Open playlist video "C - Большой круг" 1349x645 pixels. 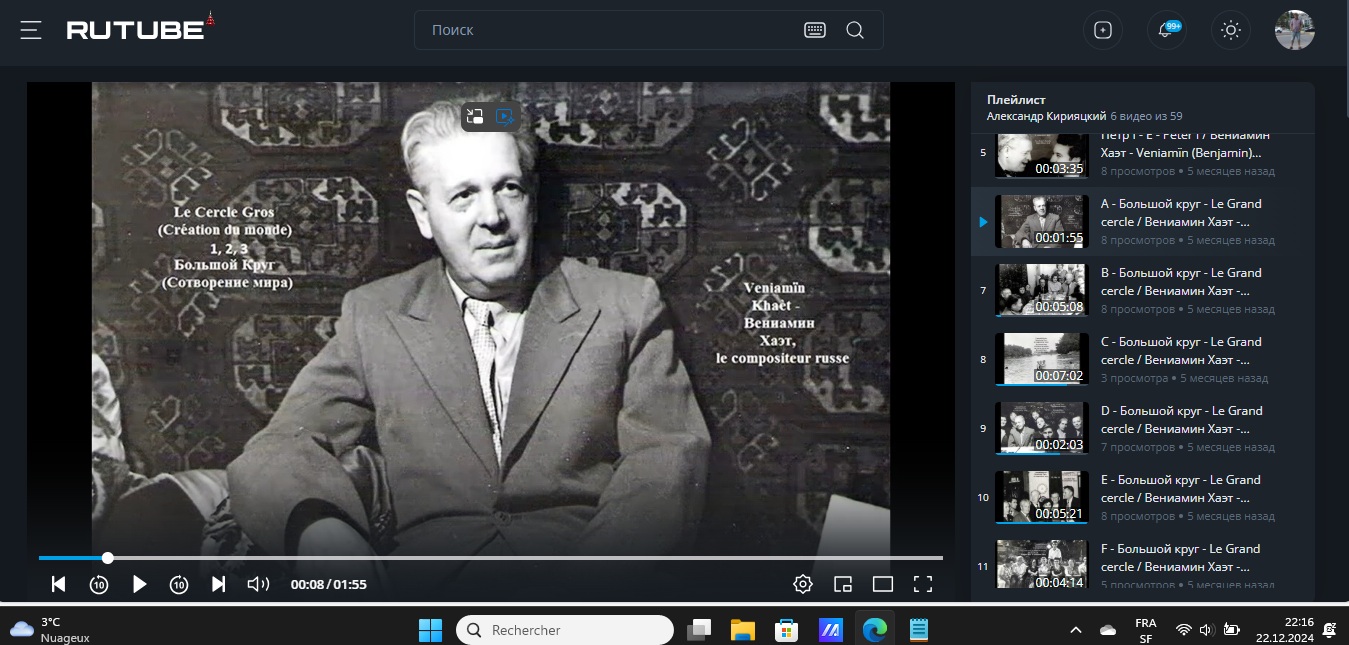(x=1180, y=350)
